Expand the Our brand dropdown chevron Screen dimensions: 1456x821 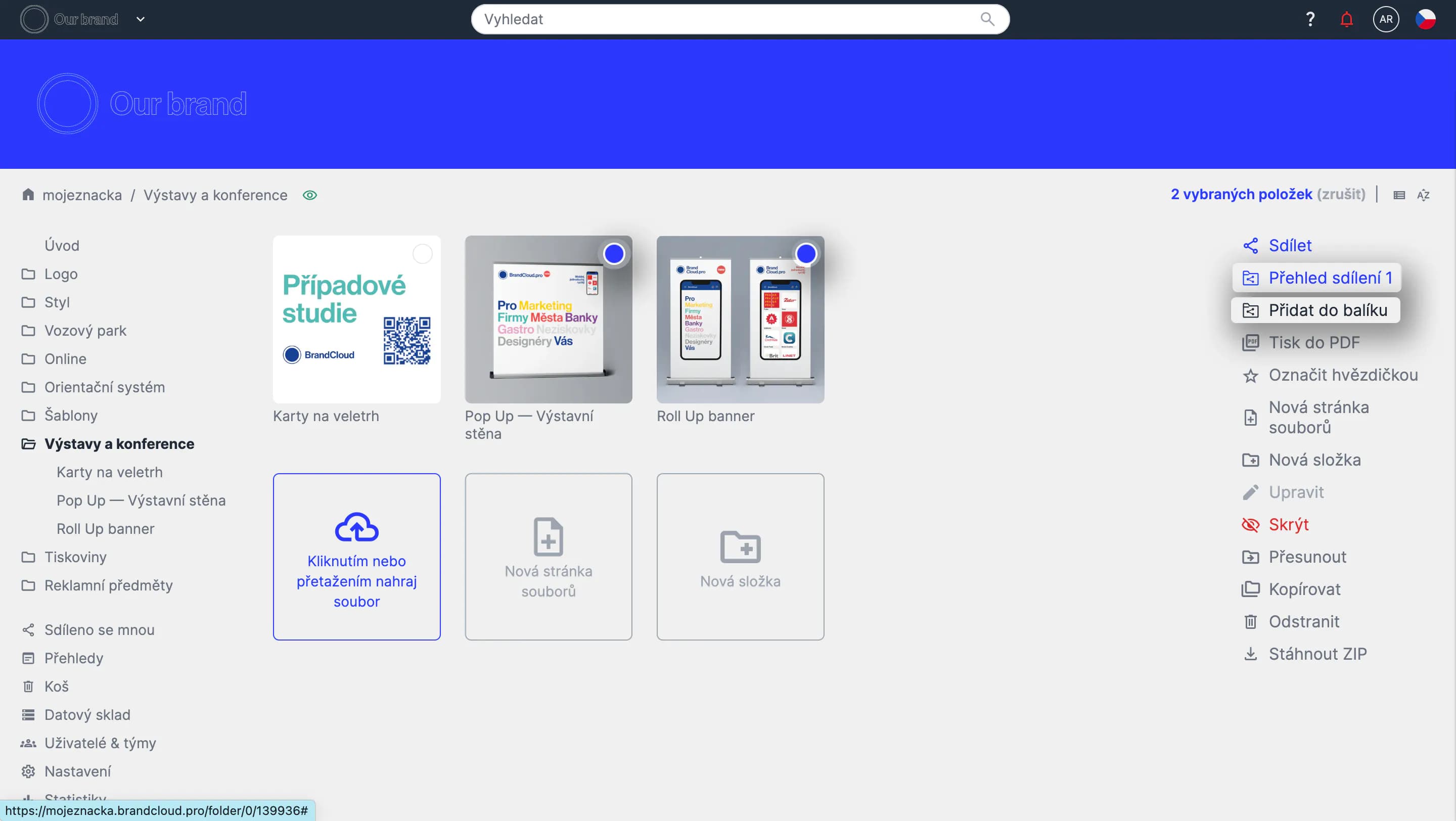click(141, 19)
